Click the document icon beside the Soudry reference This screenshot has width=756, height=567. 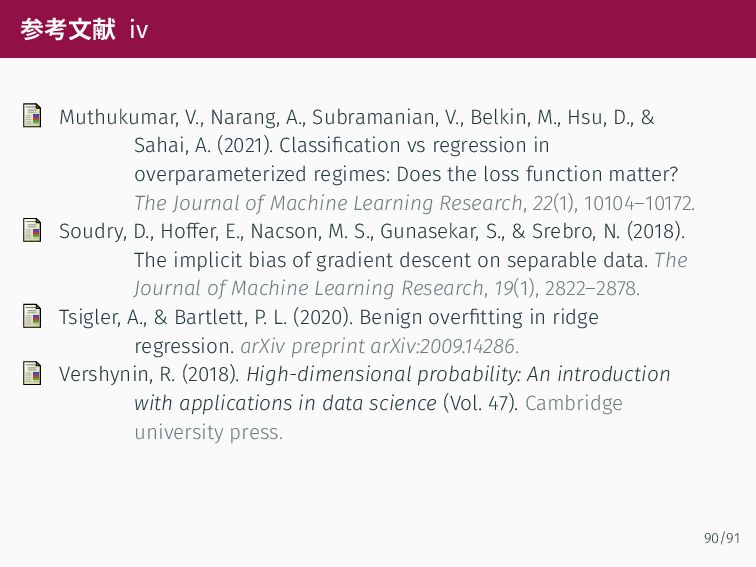[x=32, y=230]
